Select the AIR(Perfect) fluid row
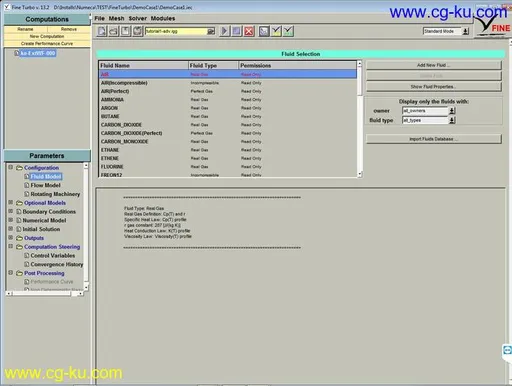Image resolution: width=512 pixels, height=386 pixels. 228,91
